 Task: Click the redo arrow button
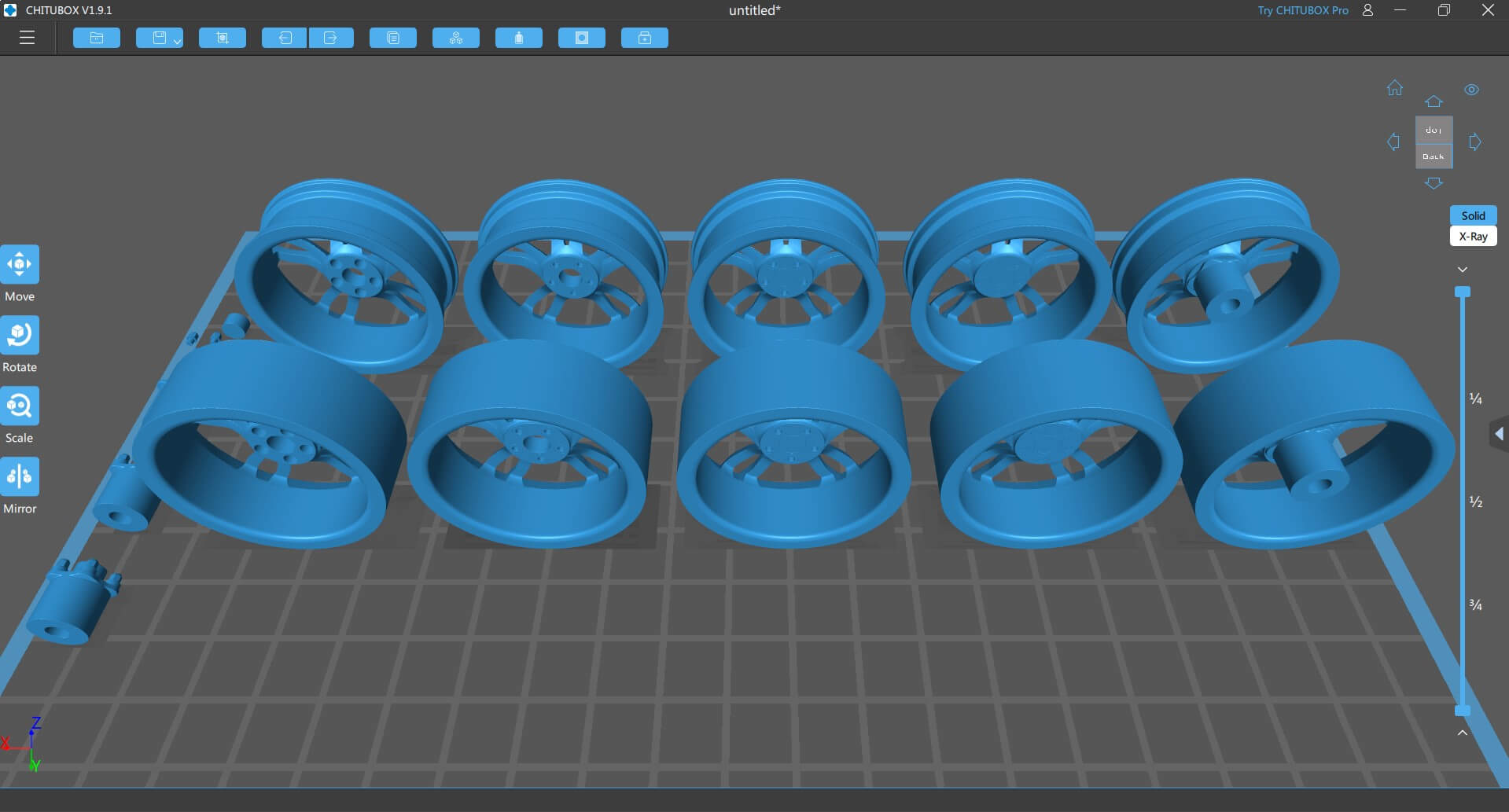pyautogui.click(x=331, y=38)
